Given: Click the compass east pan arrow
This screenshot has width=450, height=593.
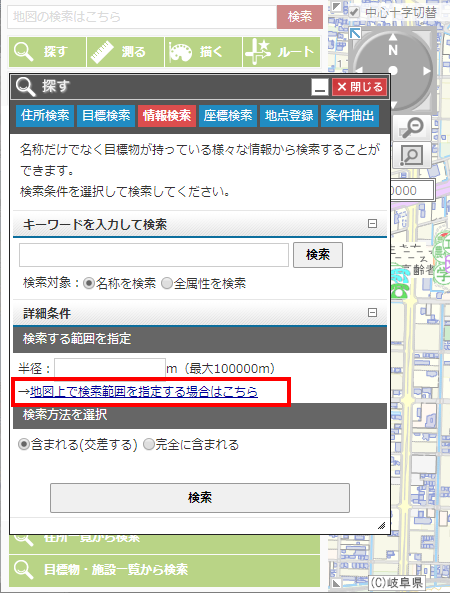Looking at the screenshot, I should (427, 70).
